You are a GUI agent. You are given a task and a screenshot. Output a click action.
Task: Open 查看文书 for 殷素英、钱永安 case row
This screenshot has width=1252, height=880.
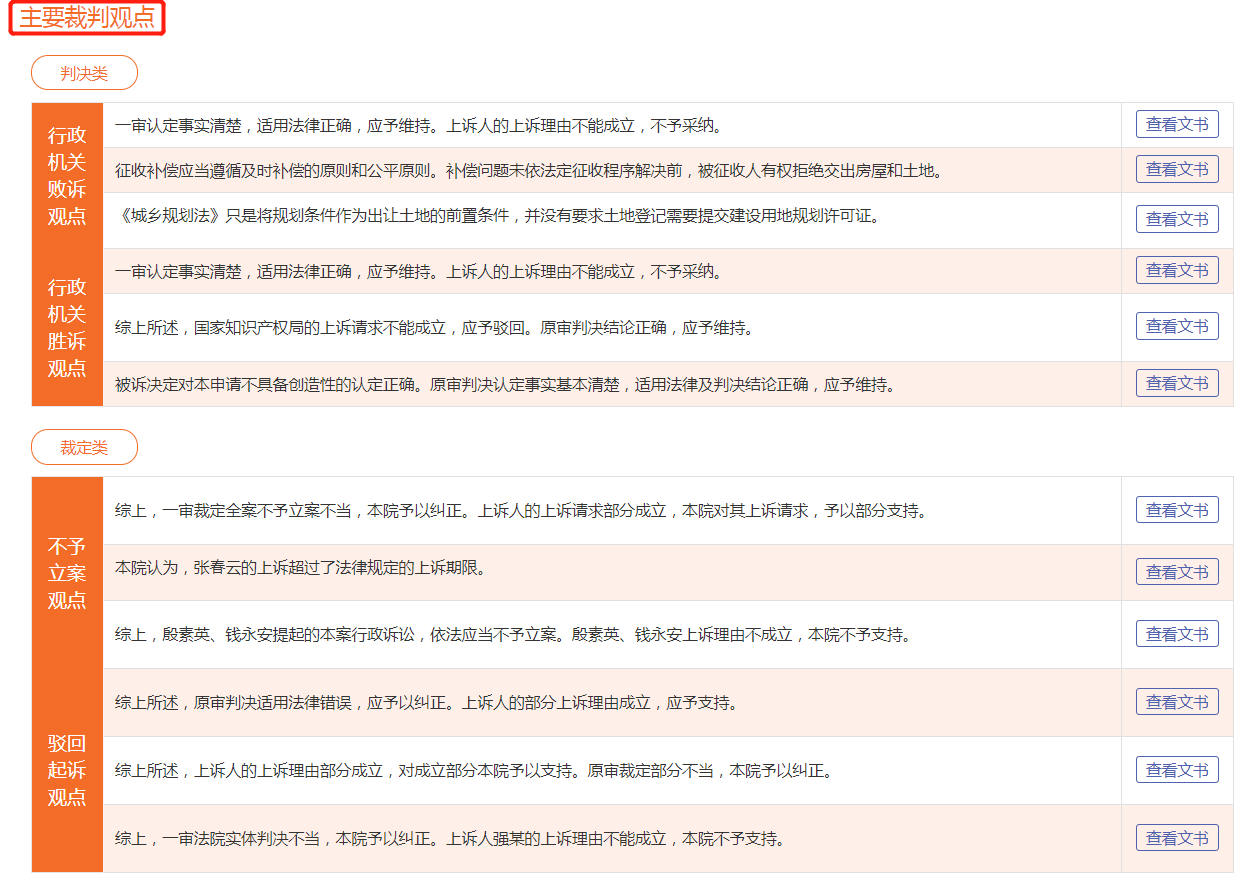1177,634
